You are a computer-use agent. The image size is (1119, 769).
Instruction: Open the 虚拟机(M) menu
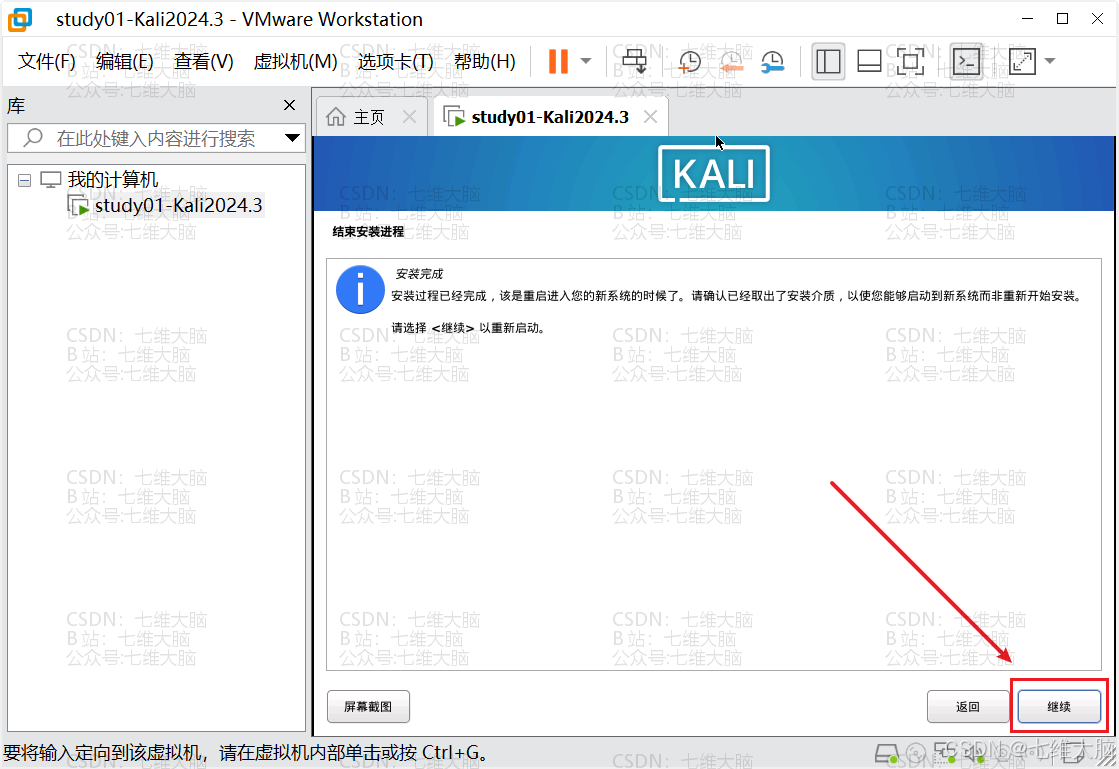point(295,62)
